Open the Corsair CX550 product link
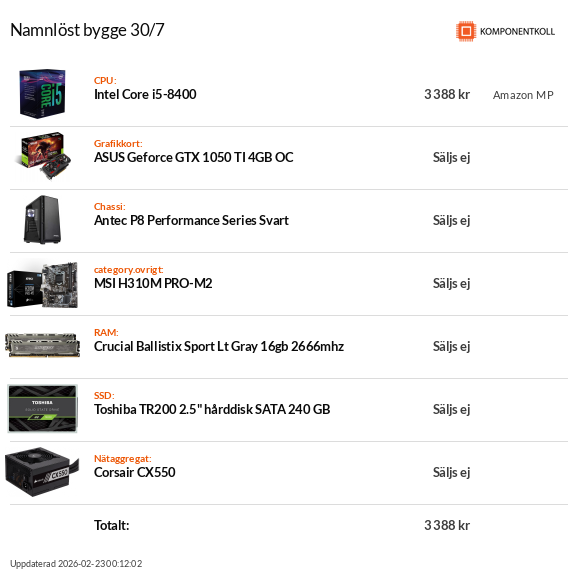 point(135,472)
